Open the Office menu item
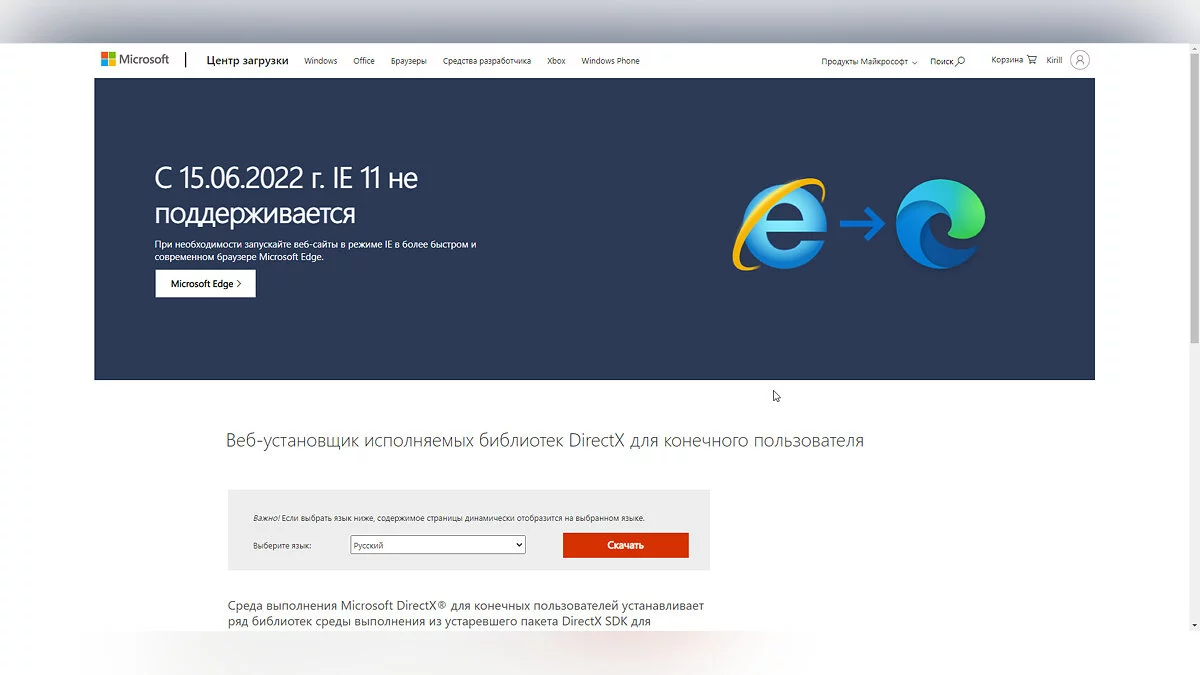Viewport: 1200px width, 675px height. tap(364, 61)
